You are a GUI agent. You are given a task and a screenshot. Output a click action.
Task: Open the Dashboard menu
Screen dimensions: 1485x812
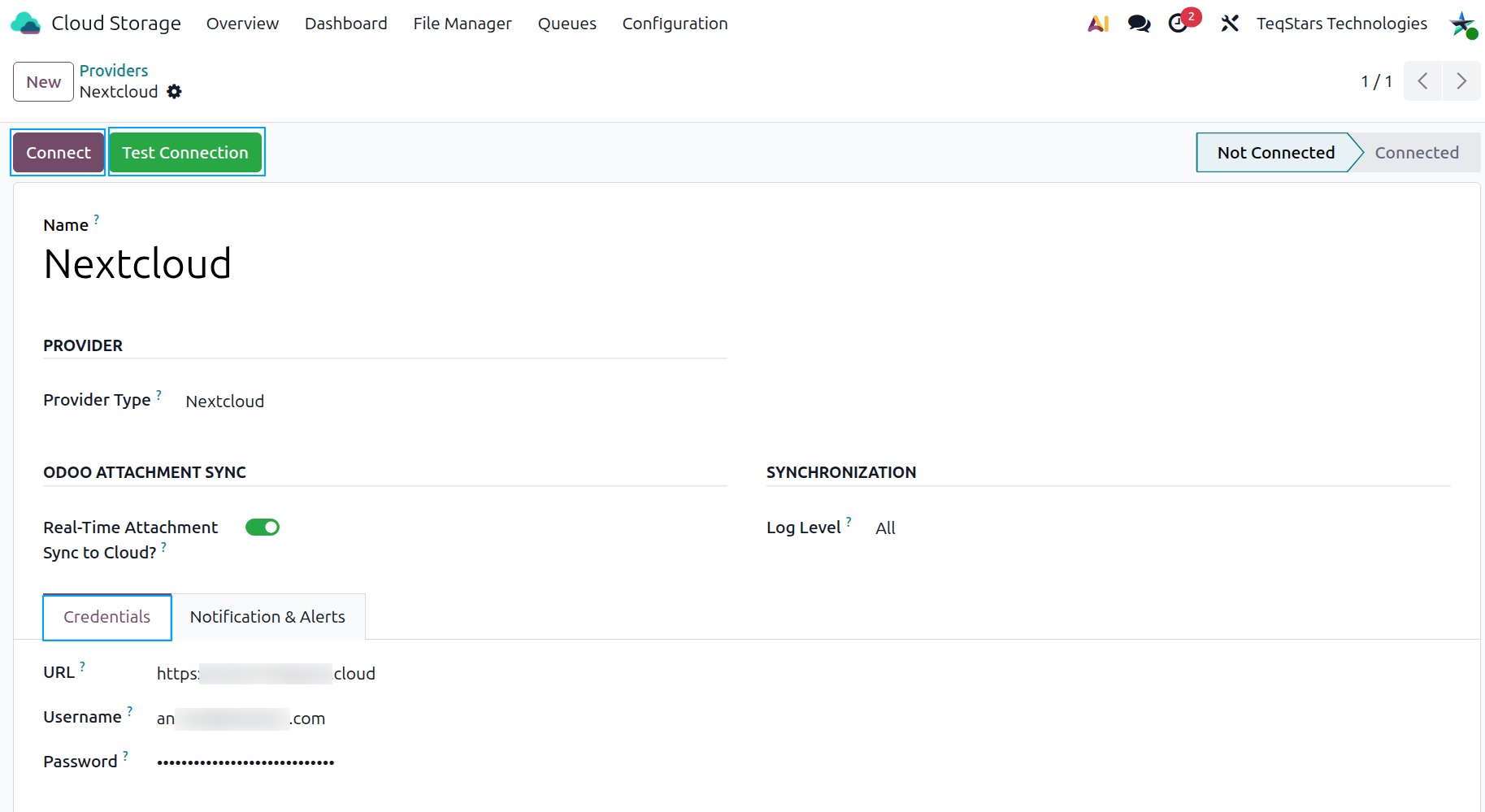345,24
